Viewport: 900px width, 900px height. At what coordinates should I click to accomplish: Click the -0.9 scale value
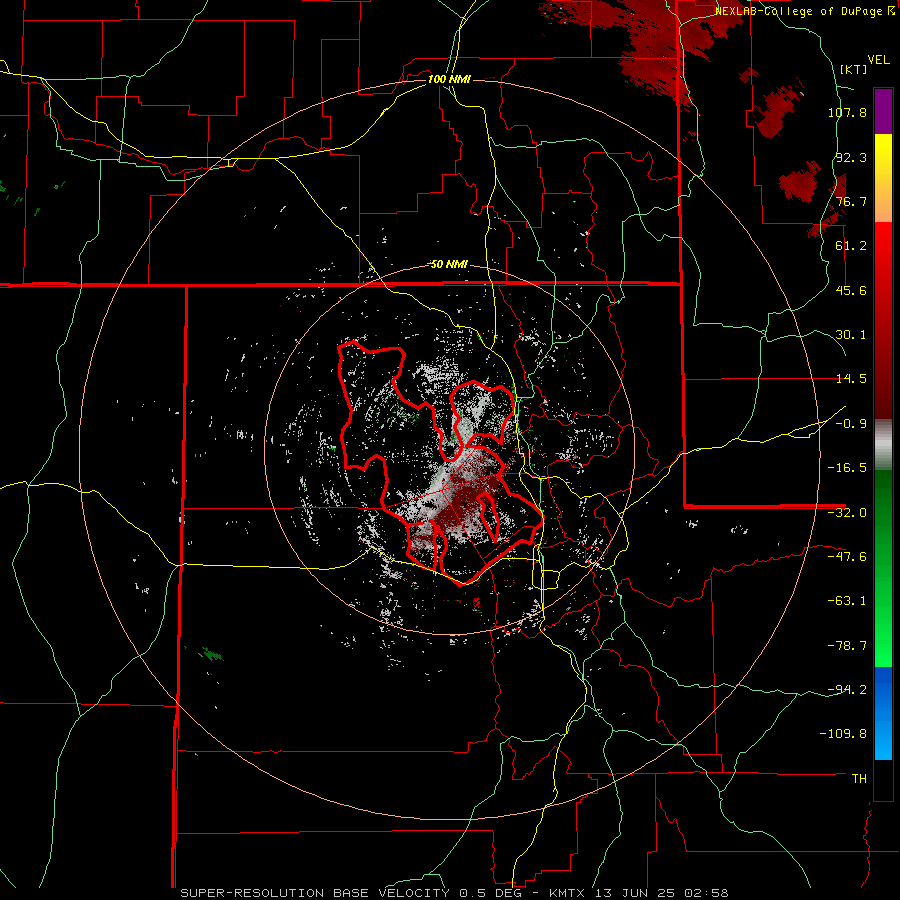851,424
